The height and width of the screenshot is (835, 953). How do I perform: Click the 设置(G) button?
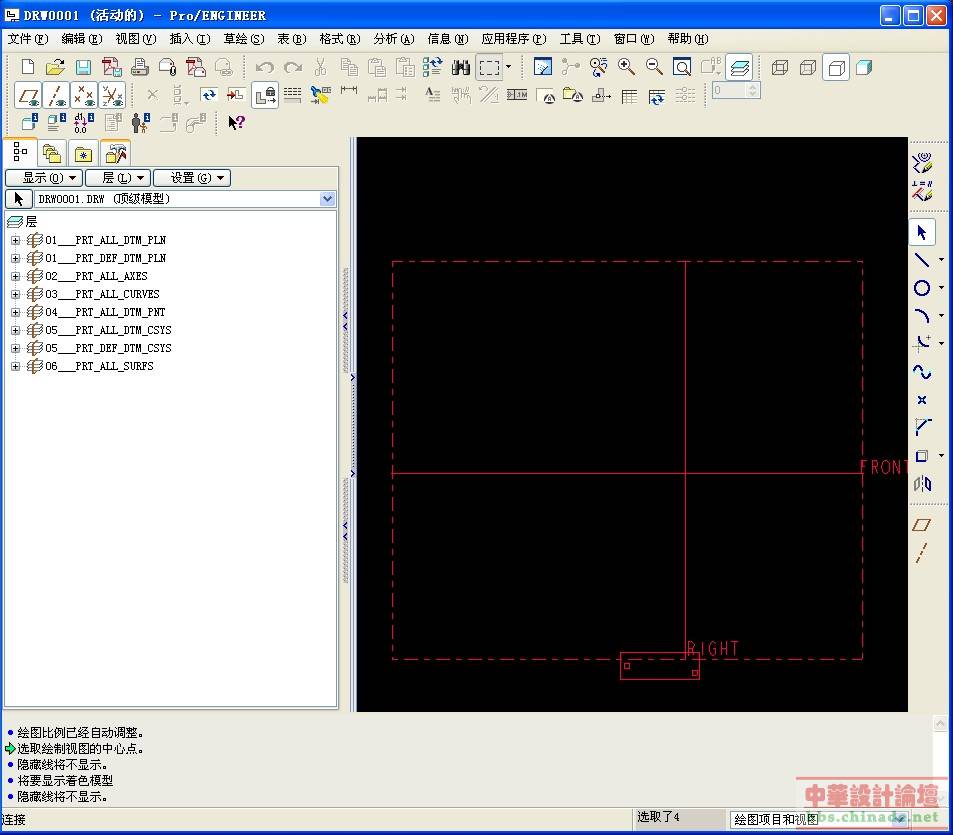point(191,178)
